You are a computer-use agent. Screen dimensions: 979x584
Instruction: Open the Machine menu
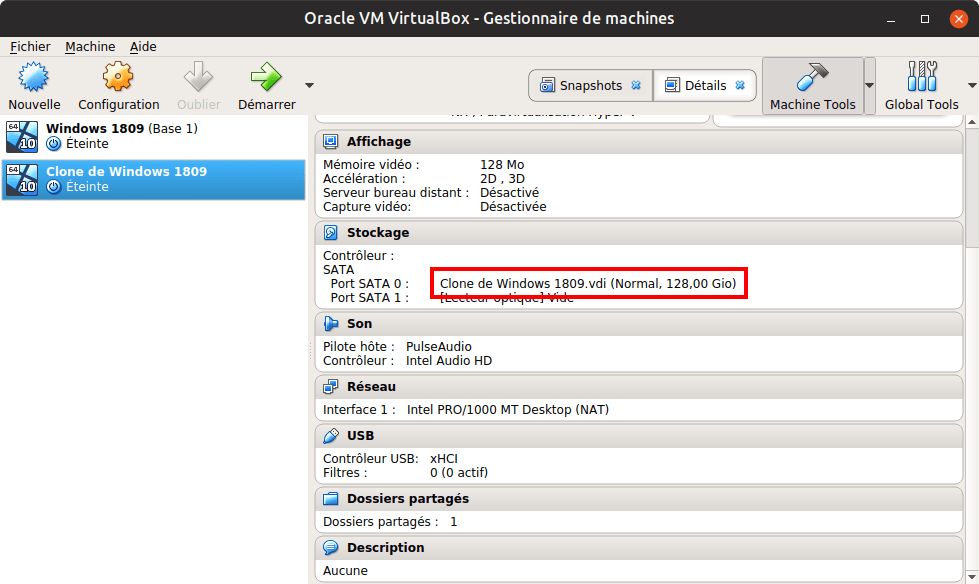tap(90, 47)
